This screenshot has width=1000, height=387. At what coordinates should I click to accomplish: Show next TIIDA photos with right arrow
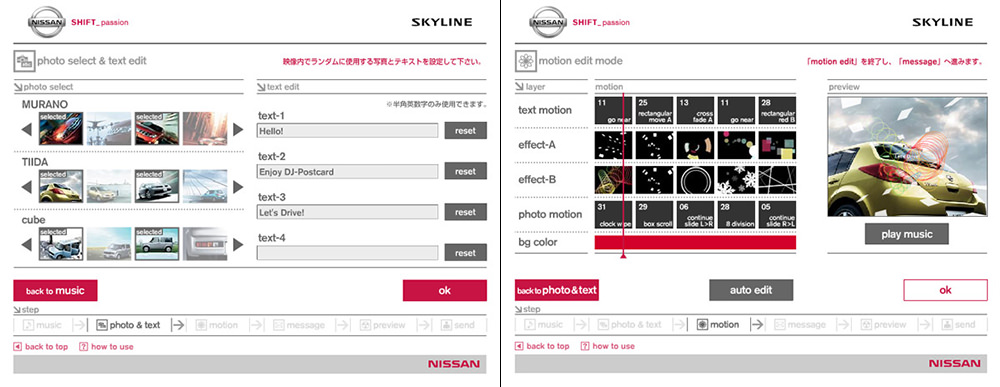click(238, 187)
